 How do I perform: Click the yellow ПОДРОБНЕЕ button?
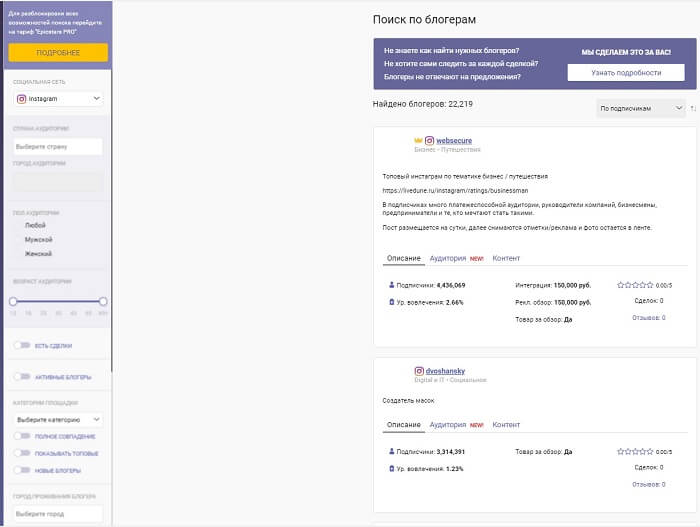click(58, 53)
